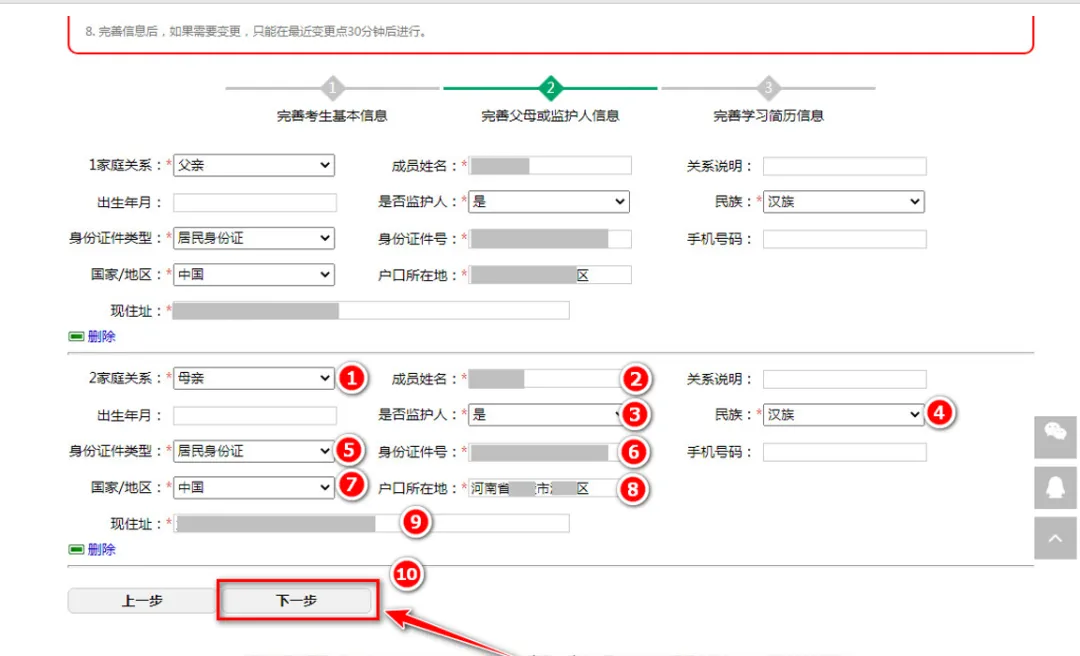Click the first member's 出生年月 input field

coord(254,202)
